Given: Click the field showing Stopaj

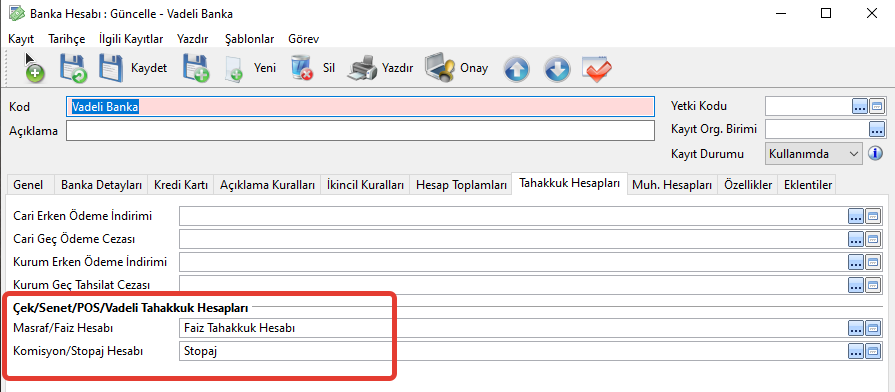Looking at the screenshot, I should pos(513,351).
